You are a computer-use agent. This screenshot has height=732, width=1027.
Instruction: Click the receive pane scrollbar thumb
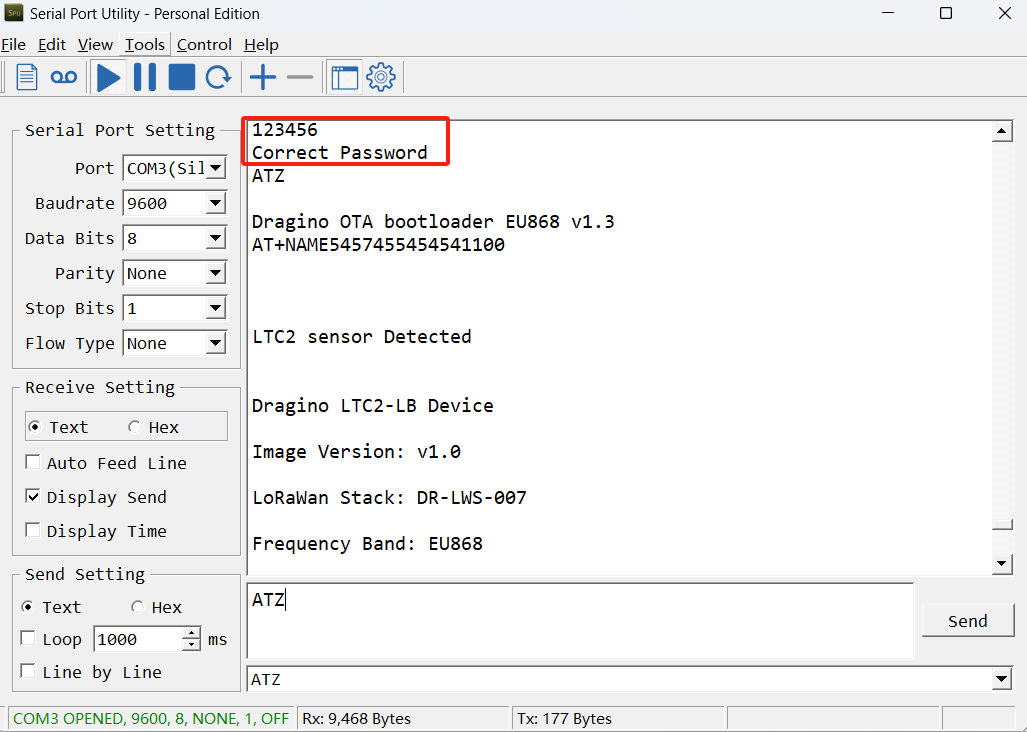[x=1002, y=525]
